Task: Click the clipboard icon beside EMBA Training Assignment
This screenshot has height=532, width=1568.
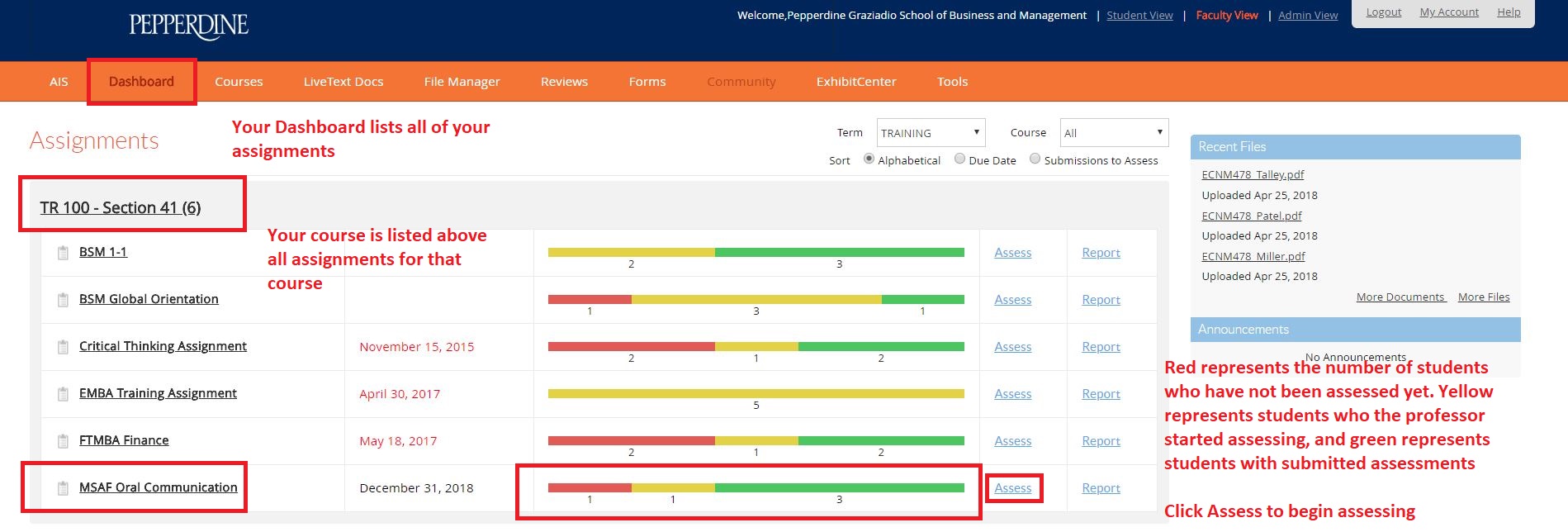Action: 63,394
